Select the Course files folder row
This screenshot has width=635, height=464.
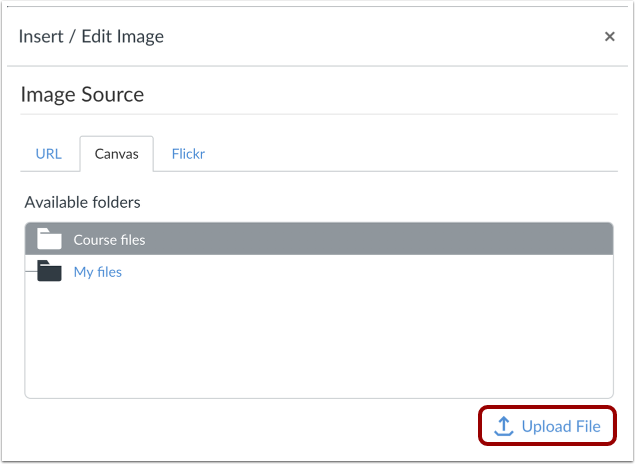[x=319, y=239]
